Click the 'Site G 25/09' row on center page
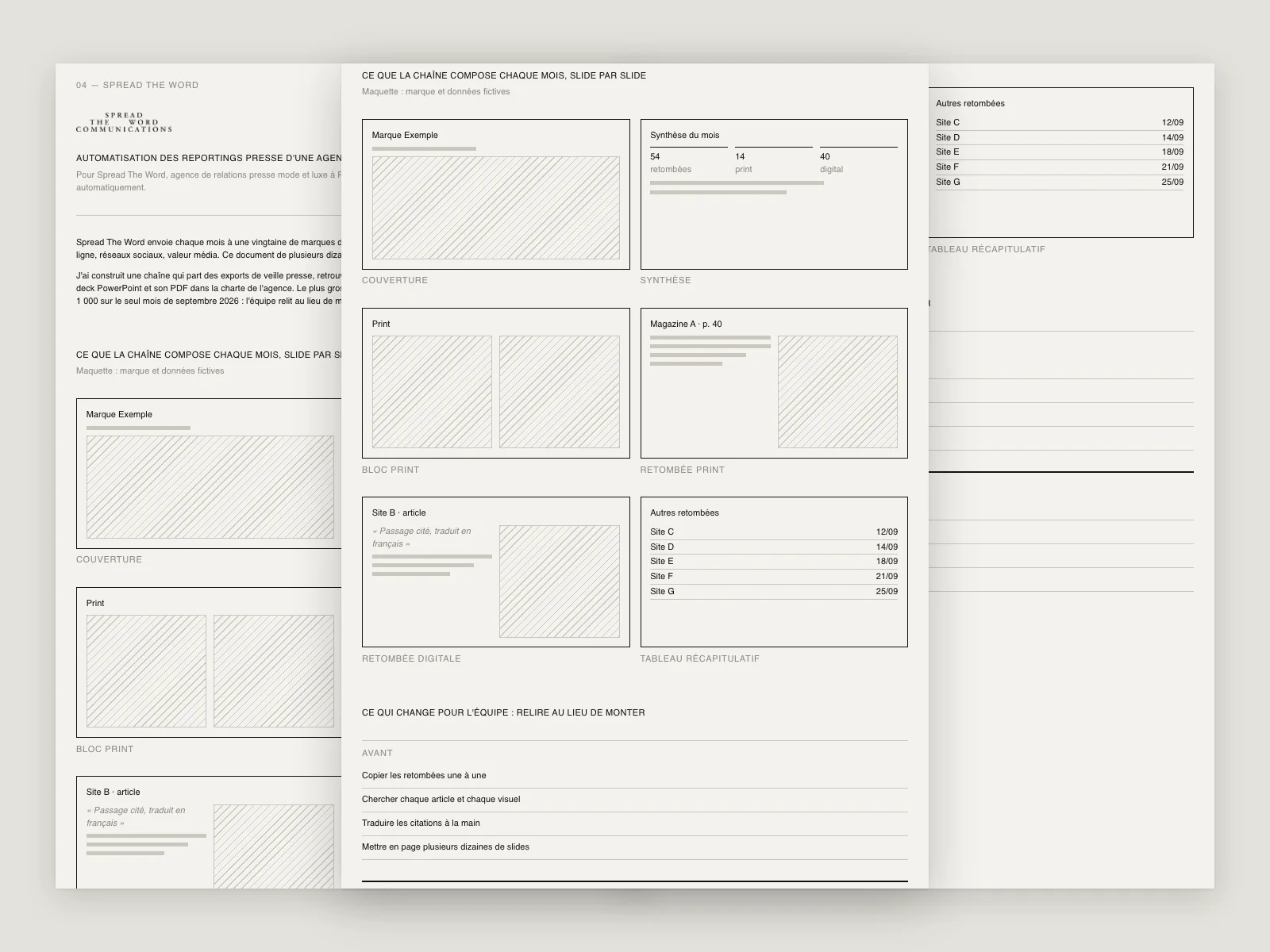This screenshot has width=1270, height=952. tap(774, 591)
